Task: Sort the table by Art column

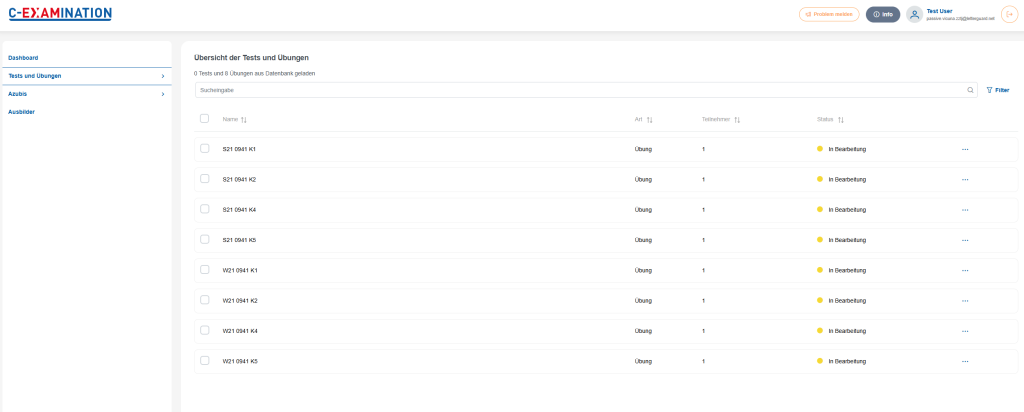Action: pyautogui.click(x=650, y=120)
